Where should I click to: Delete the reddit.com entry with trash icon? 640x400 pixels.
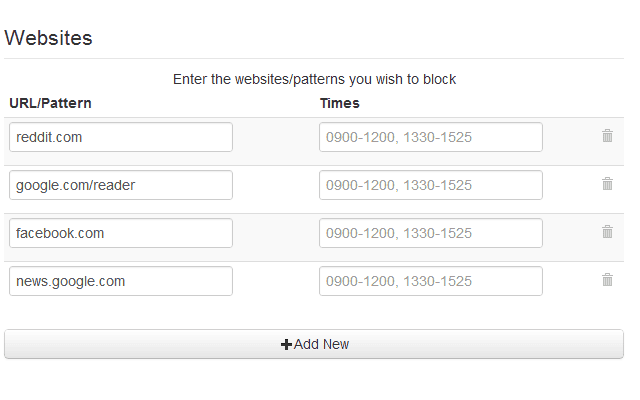pyautogui.click(x=607, y=136)
